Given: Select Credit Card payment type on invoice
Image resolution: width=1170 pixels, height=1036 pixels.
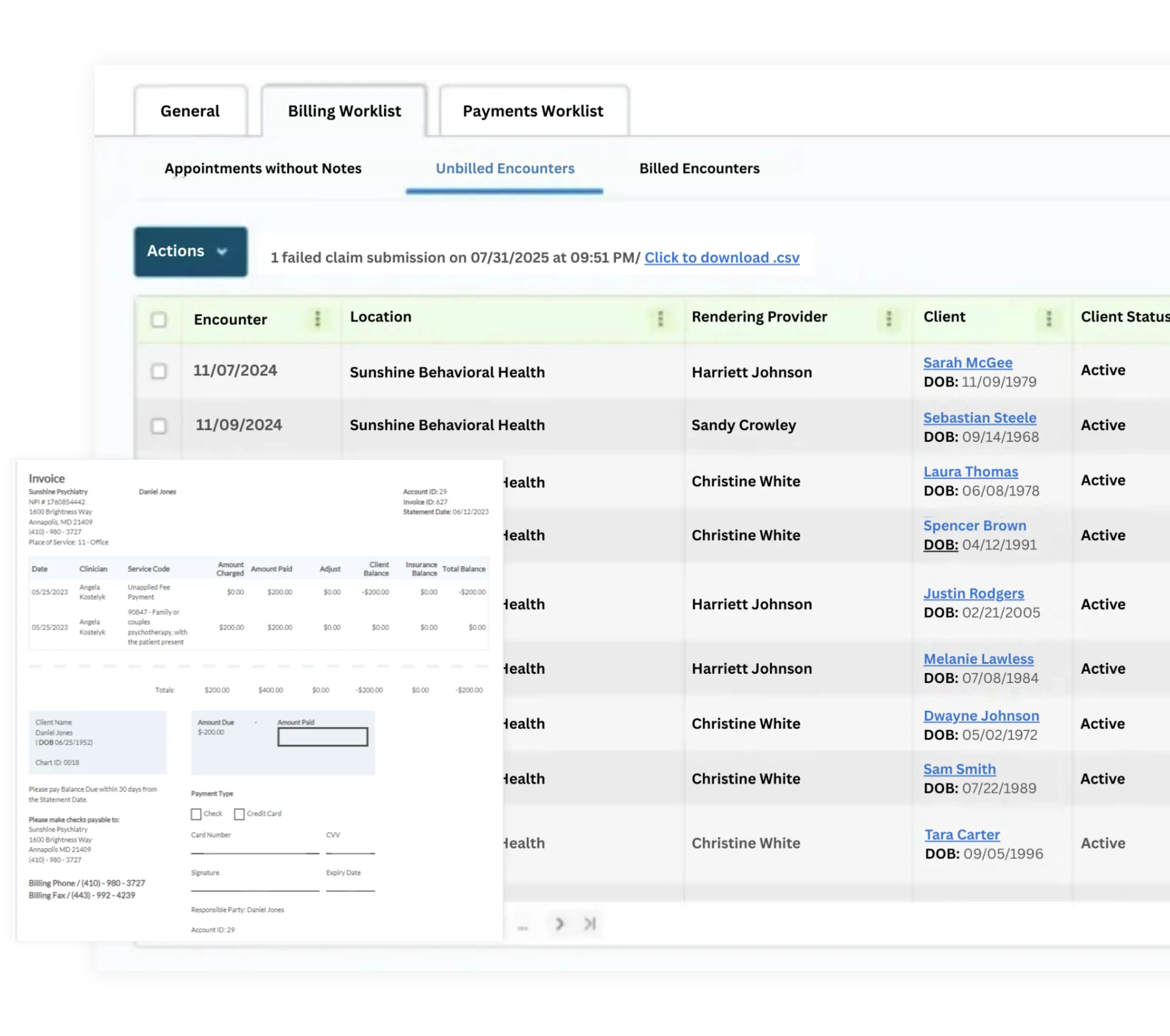Looking at the screenshot, I should [239, 814].
